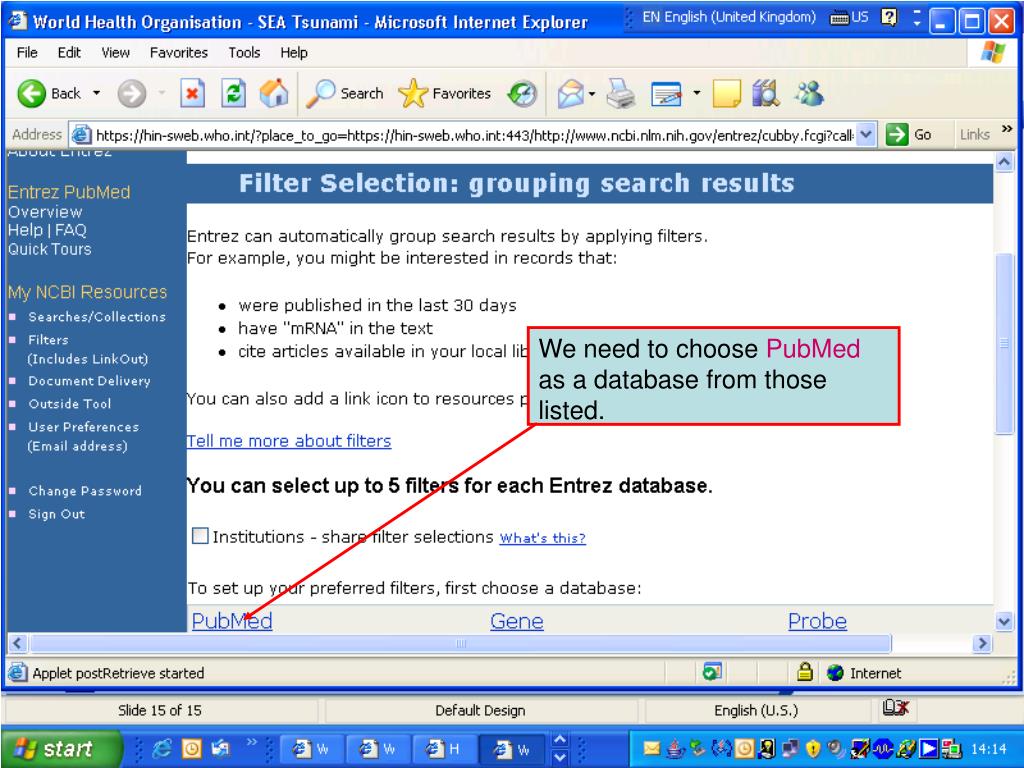Open the What's this? link
This screenshot has width=1024, height=768.
pyautogui.click(x=542, y=538)
